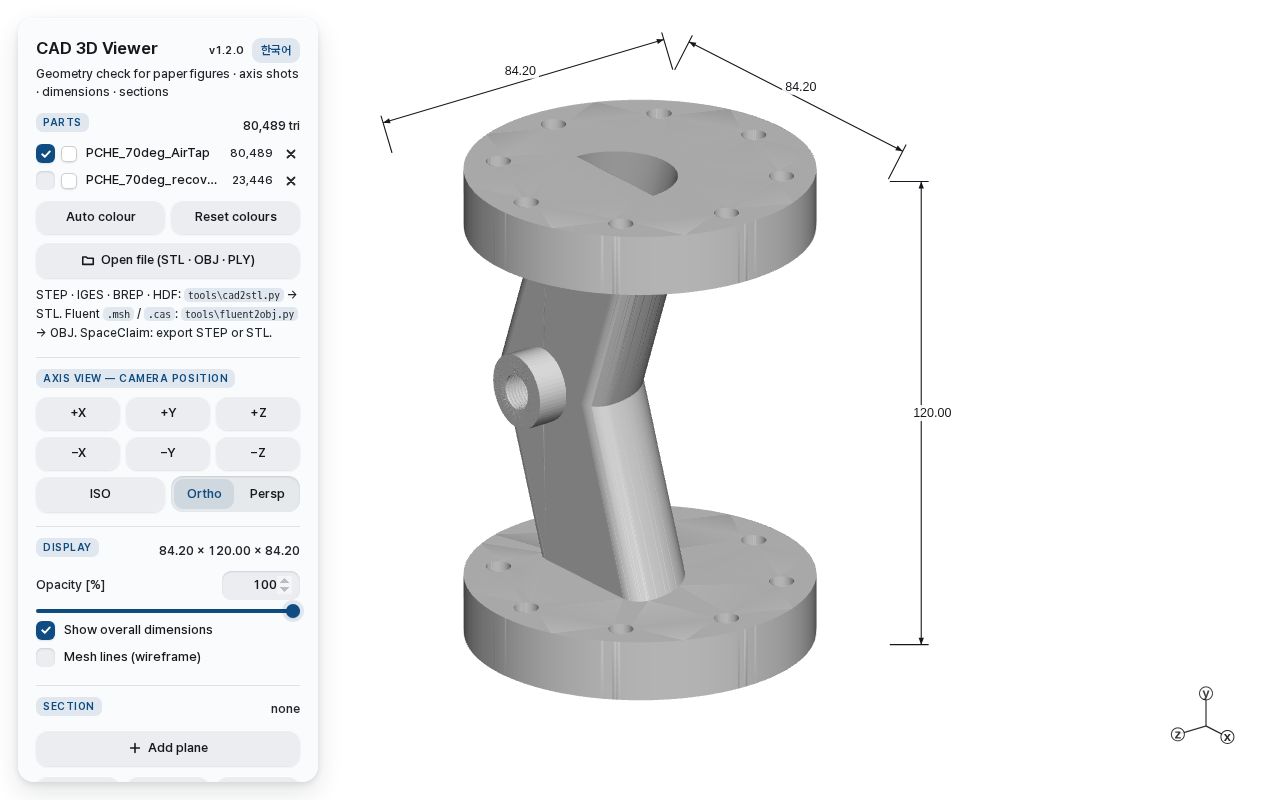Image resolution: width=1280 pixels, height=800 pixels.
Task: Click the 120.00 height dimension label
Action: (x=932, y=413)
